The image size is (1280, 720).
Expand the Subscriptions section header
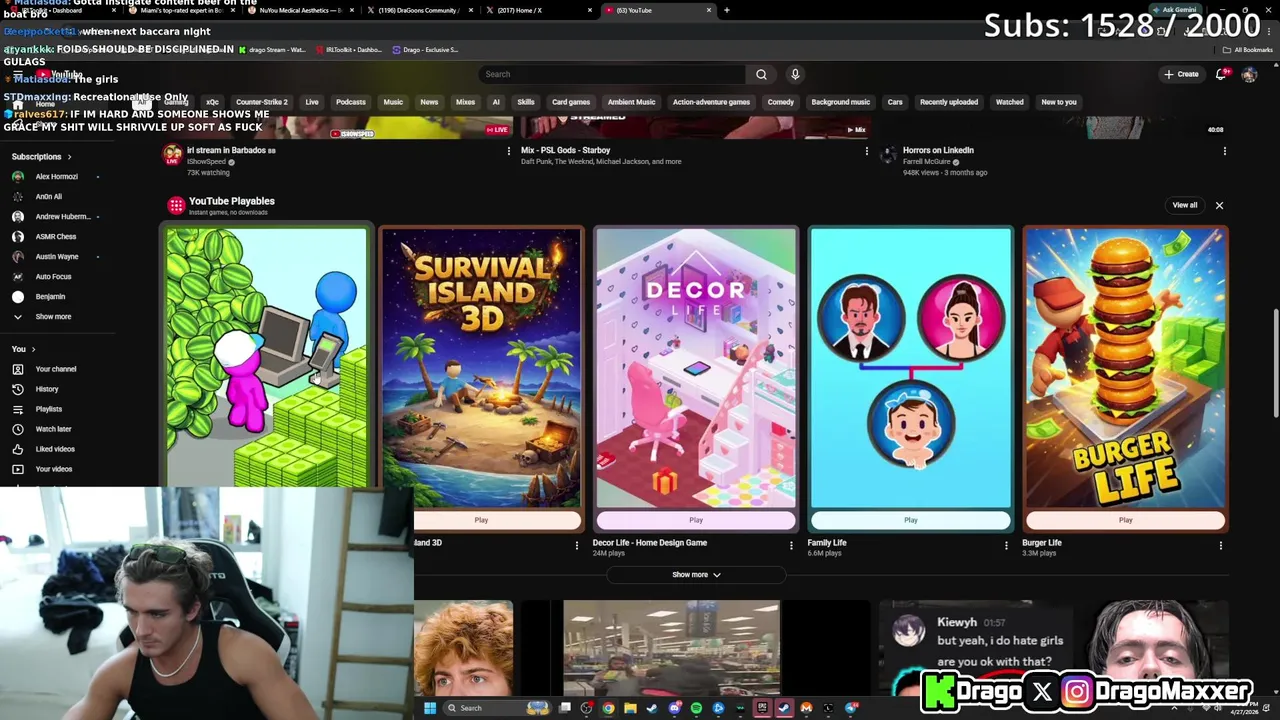[41, 157]
